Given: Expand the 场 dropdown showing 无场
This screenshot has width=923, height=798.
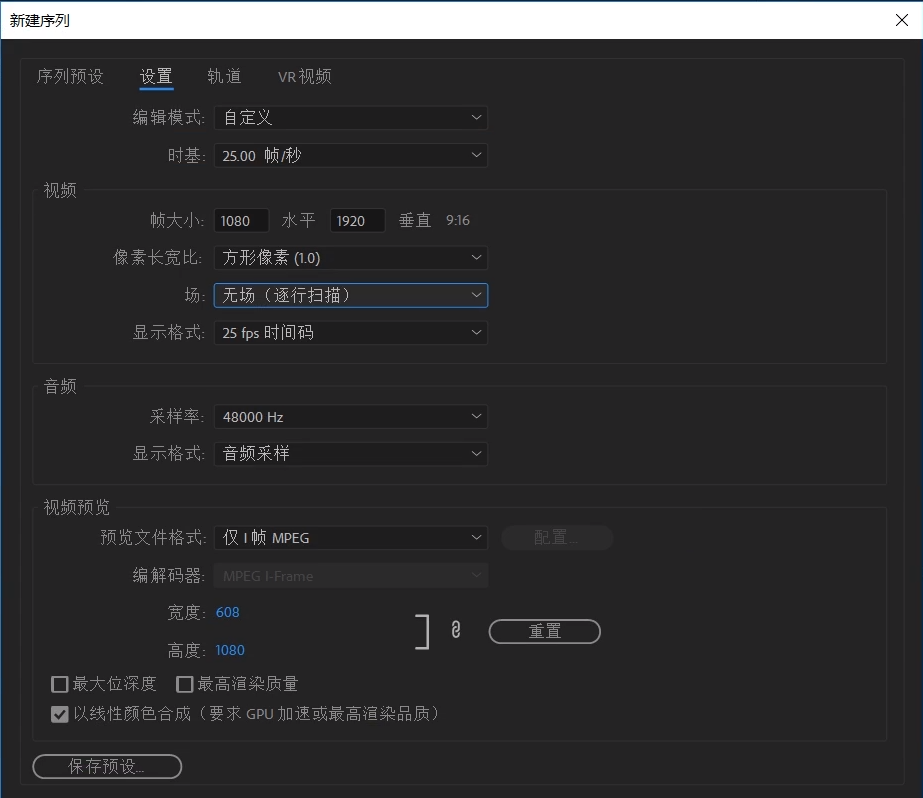Looking at the screenshot, I should pos(350,295).
